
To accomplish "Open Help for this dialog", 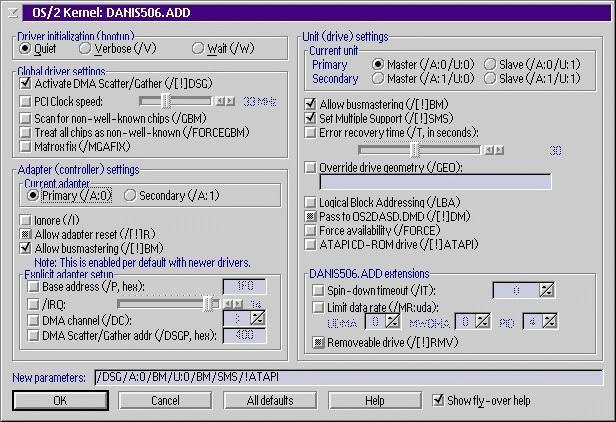I will coord(375,400).
